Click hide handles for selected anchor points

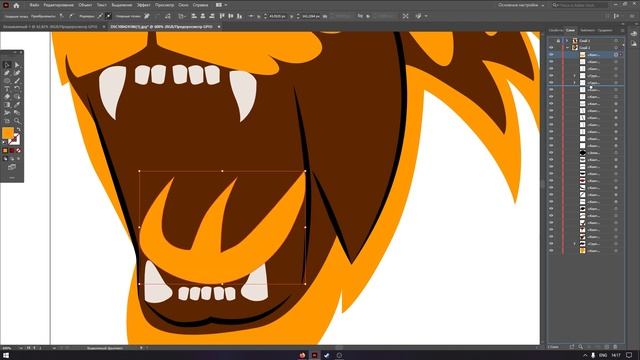(x=109, y=16)
